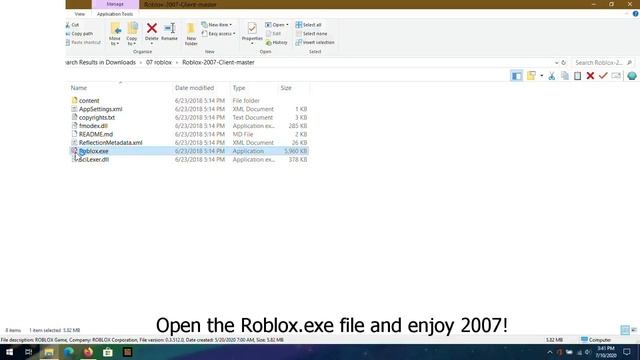The width and height of the screenshot is (640, 360).
Task: Click Search Results in Downloads breadcrumb
Action: [x=100, y=62]
